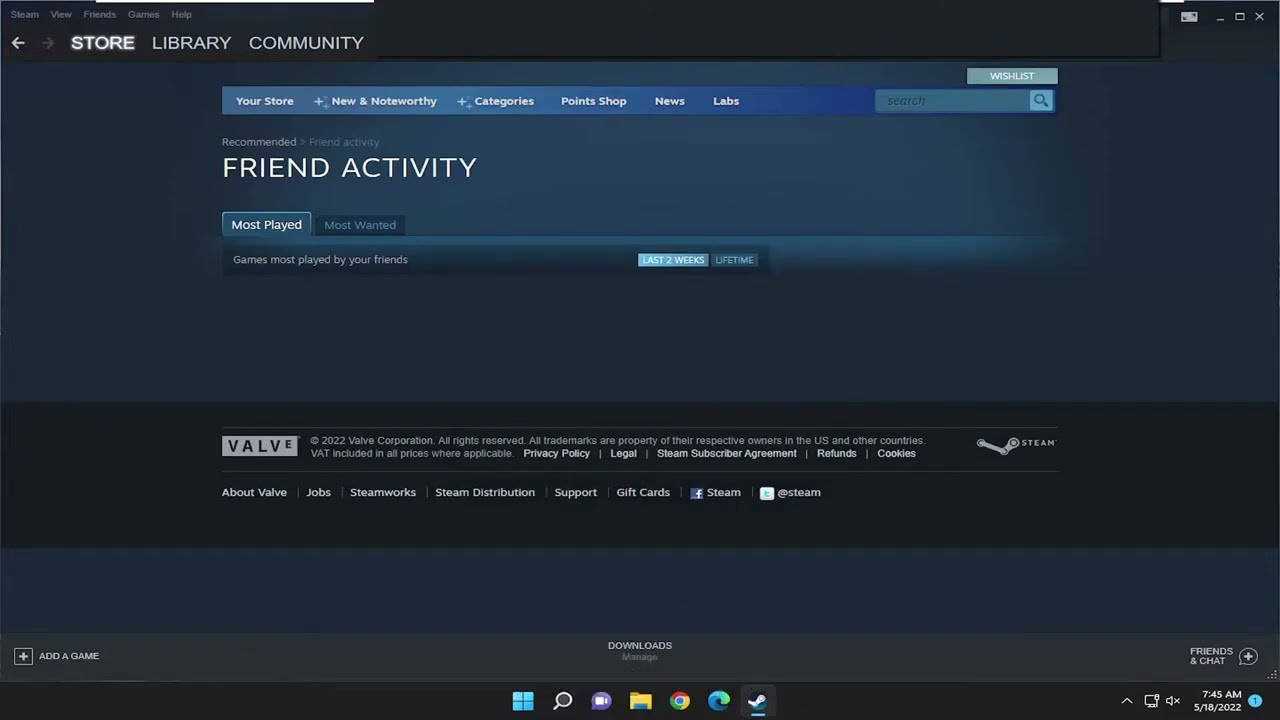
Task: Click the search magnifier icon
Action: [x=1040, y=100]
